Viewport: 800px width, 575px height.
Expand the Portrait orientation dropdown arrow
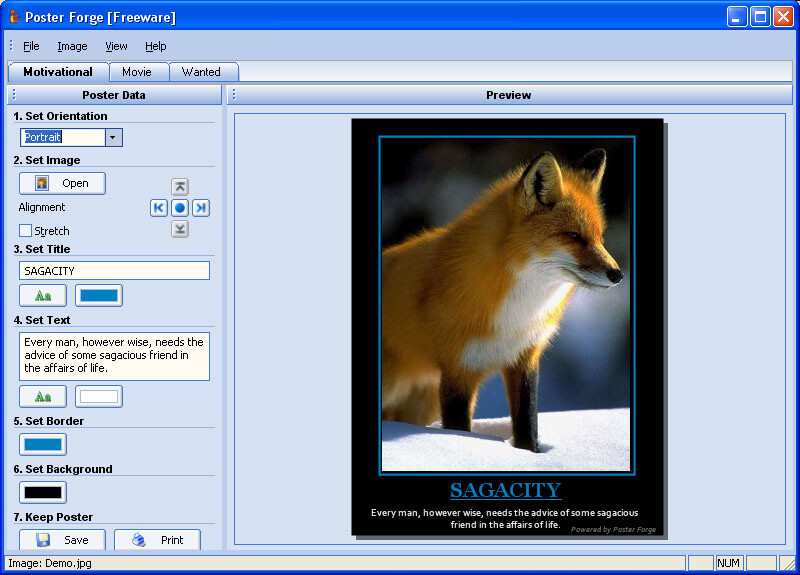[x=113, y=137]
